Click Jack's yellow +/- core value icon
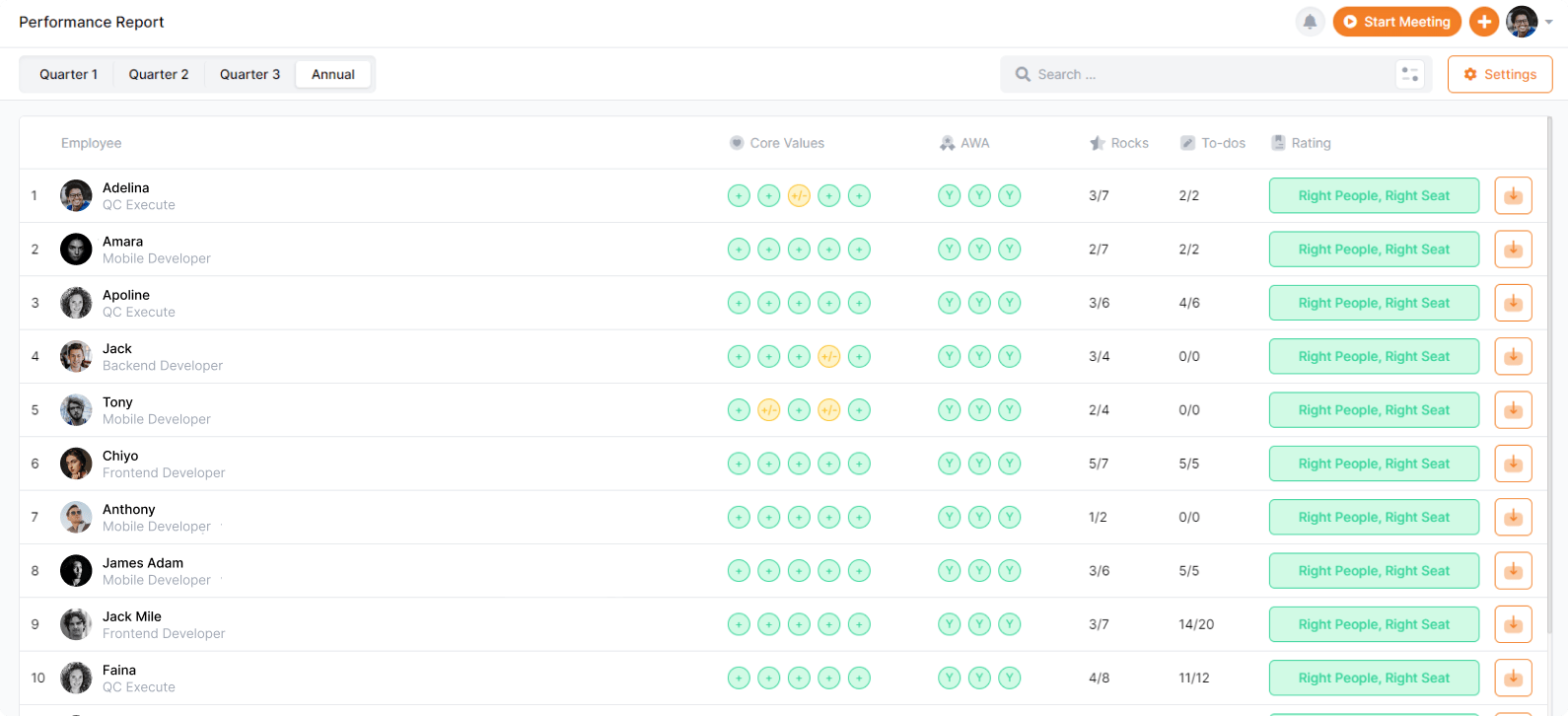The width and height of the screenshot is (1568, 716). click(829, 357)
